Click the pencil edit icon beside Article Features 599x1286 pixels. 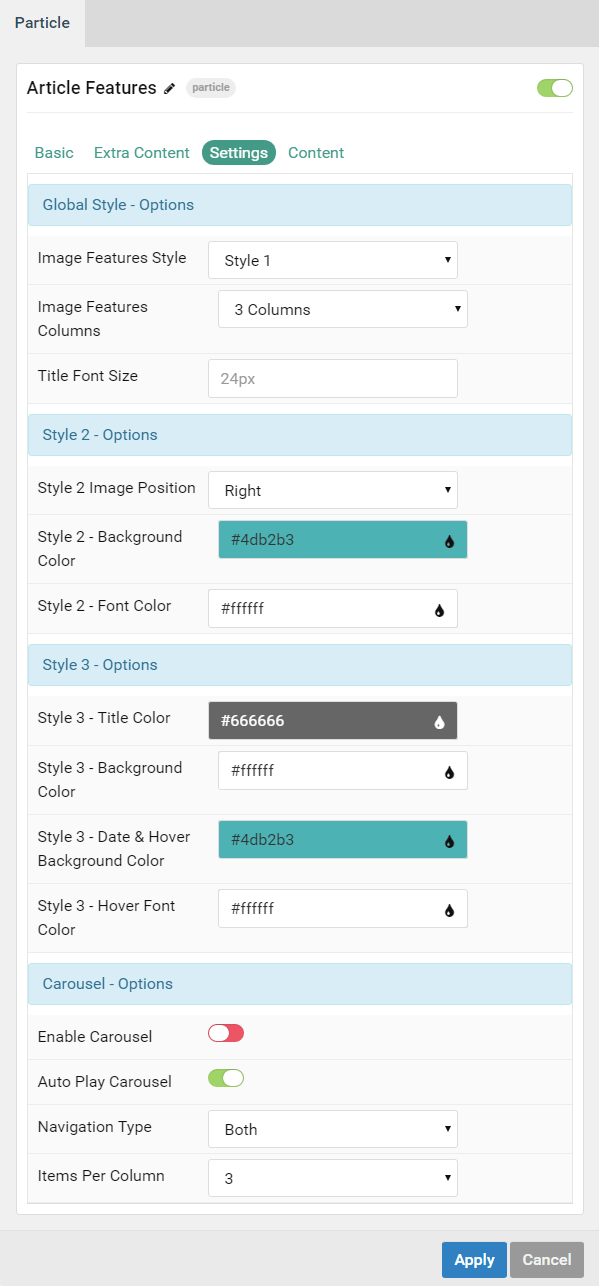click(170, 88)
